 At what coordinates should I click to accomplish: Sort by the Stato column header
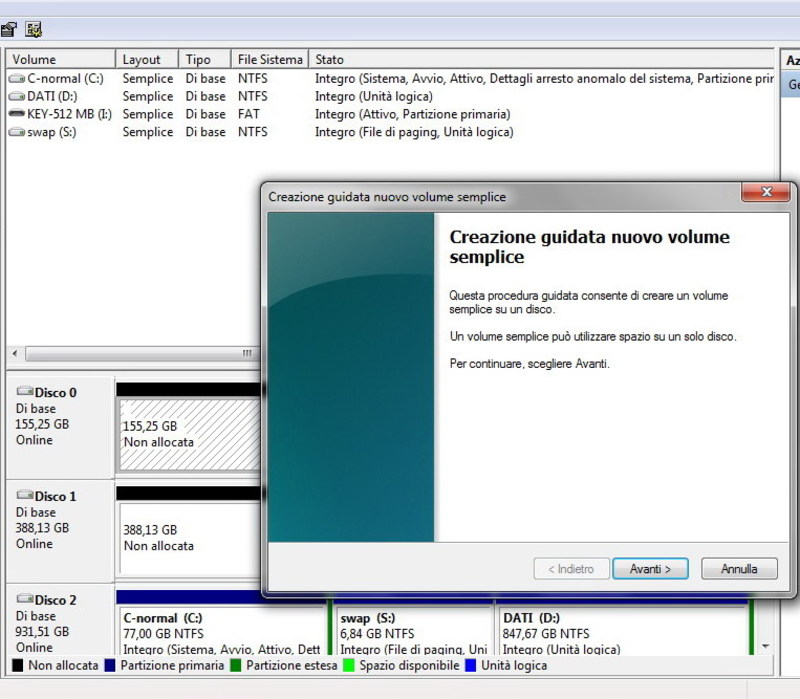point(541,59)
